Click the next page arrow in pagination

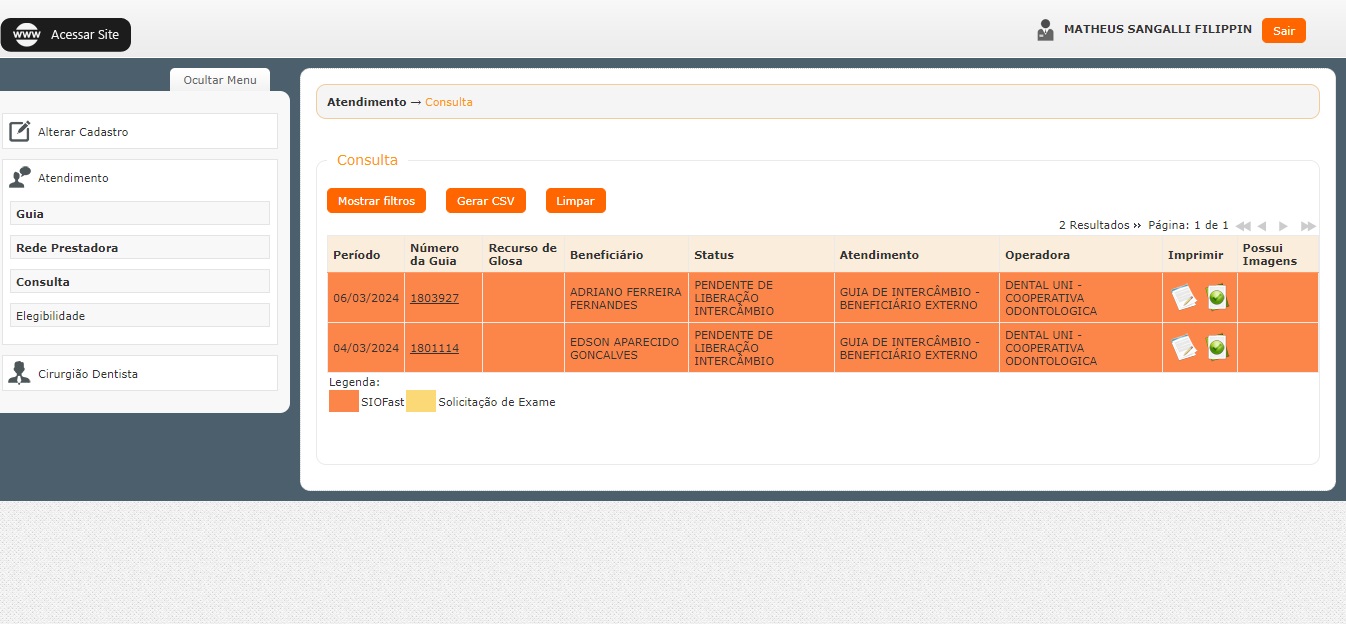click(1284, 226)
